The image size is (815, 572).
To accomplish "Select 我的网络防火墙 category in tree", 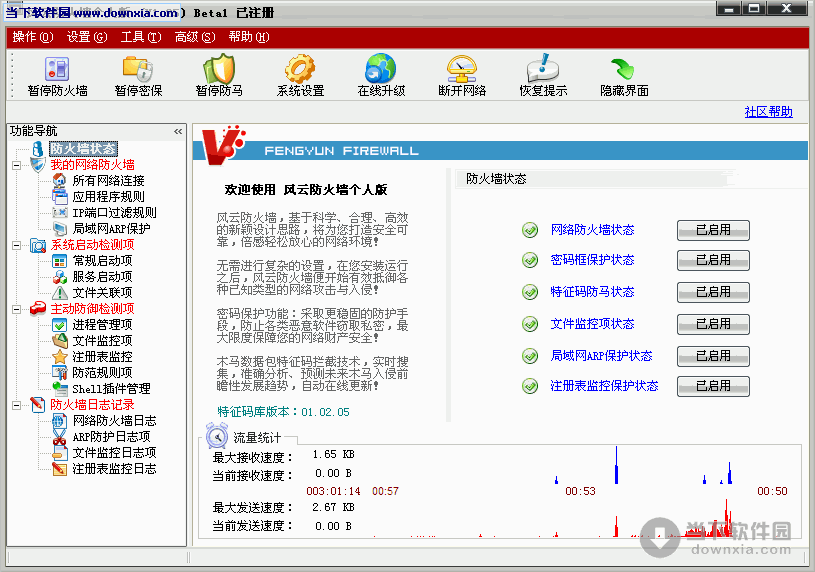I will tap(92, 165).
